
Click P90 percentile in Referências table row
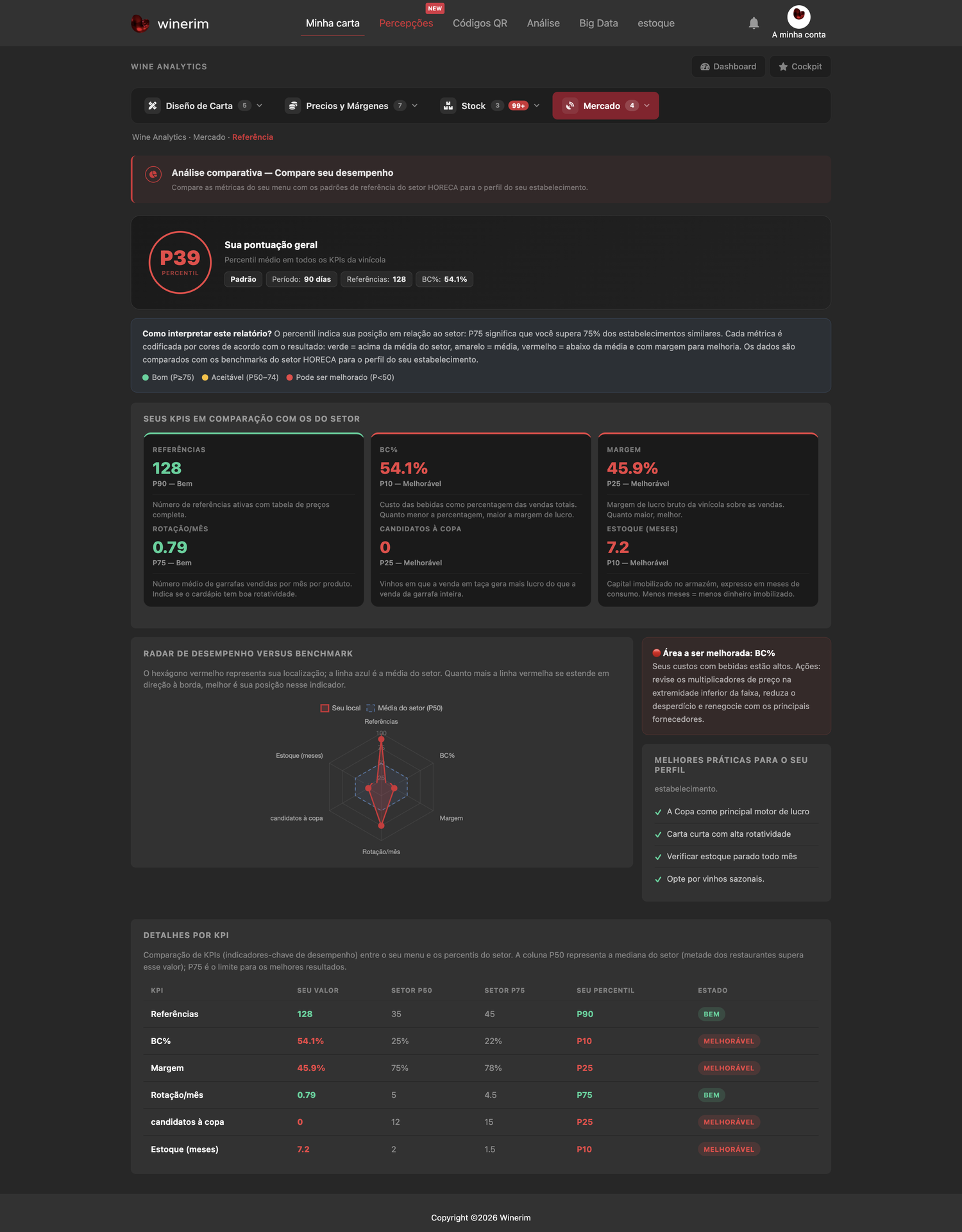[x=585, y=1014]
